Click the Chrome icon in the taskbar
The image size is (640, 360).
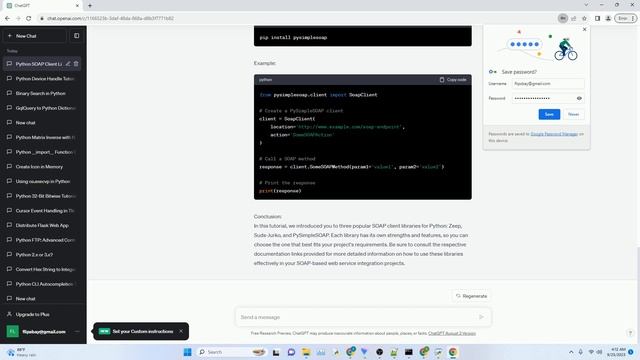click(453, 352)
